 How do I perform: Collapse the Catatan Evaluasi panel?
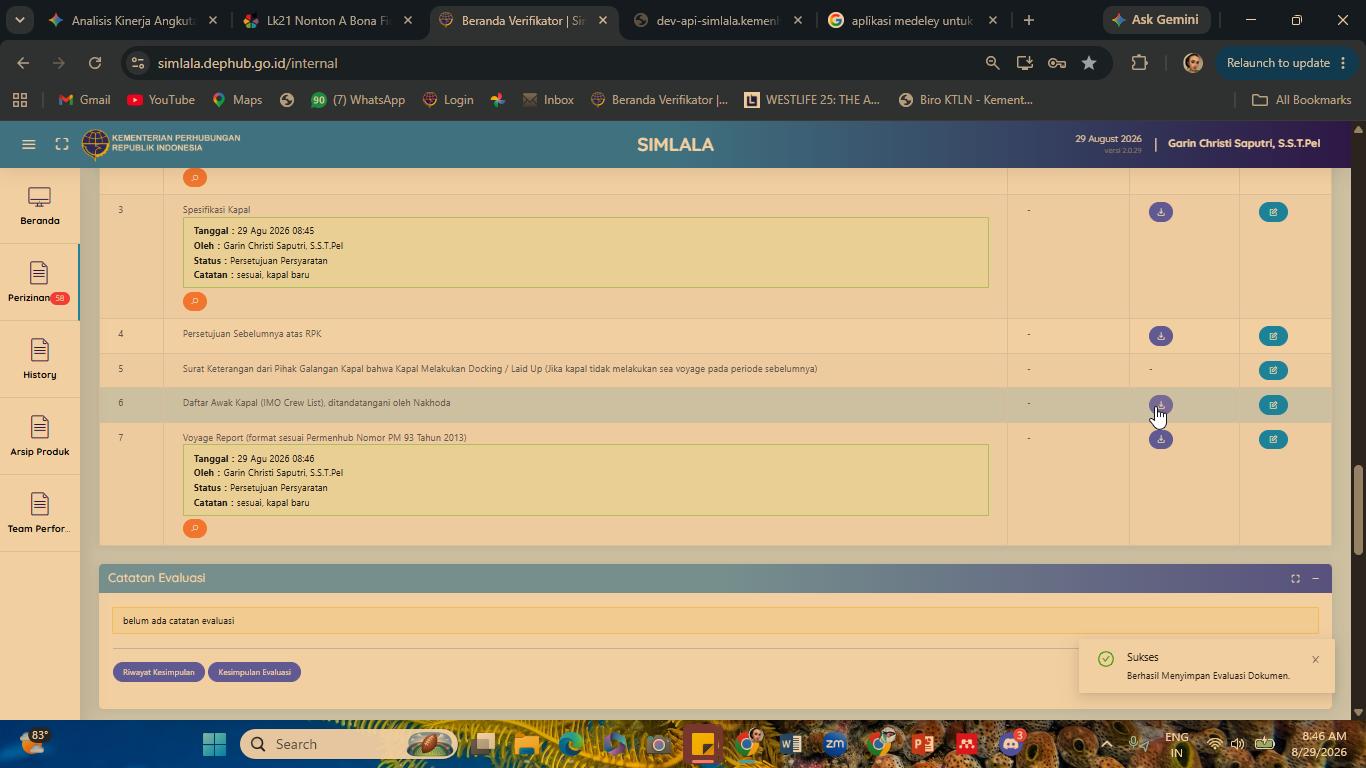(x=1315, y=578)
